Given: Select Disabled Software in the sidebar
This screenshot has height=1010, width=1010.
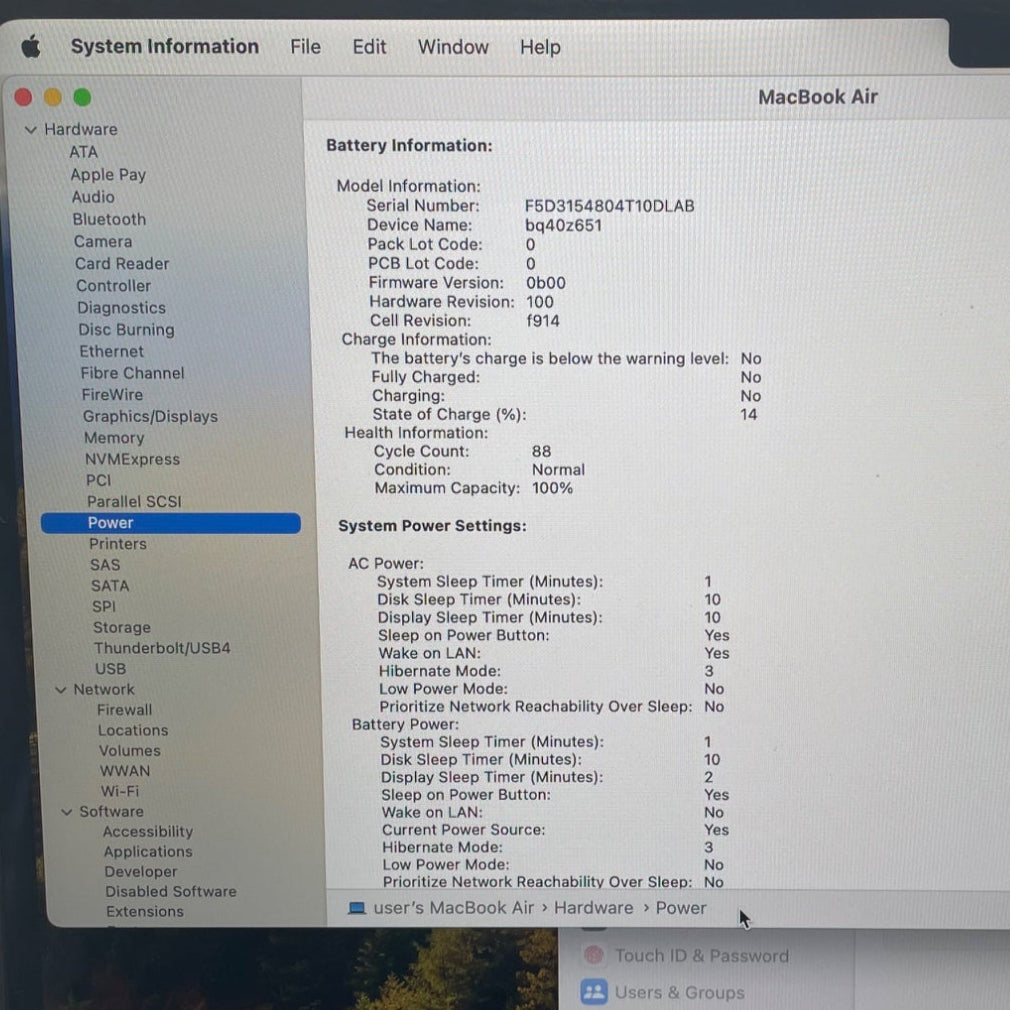Looking at the screenshot, I should [171, 891].
